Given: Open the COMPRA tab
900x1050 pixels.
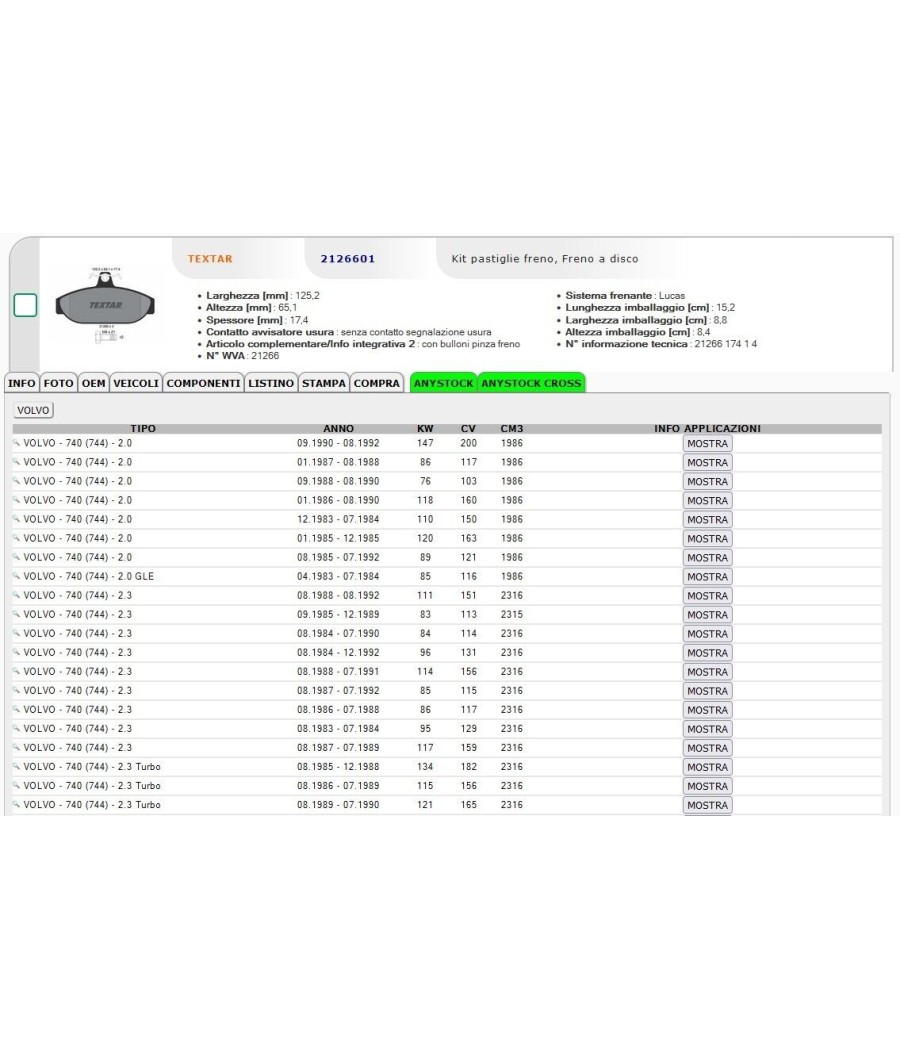Looking at the screenshot, I should click(x=377, y=383).
